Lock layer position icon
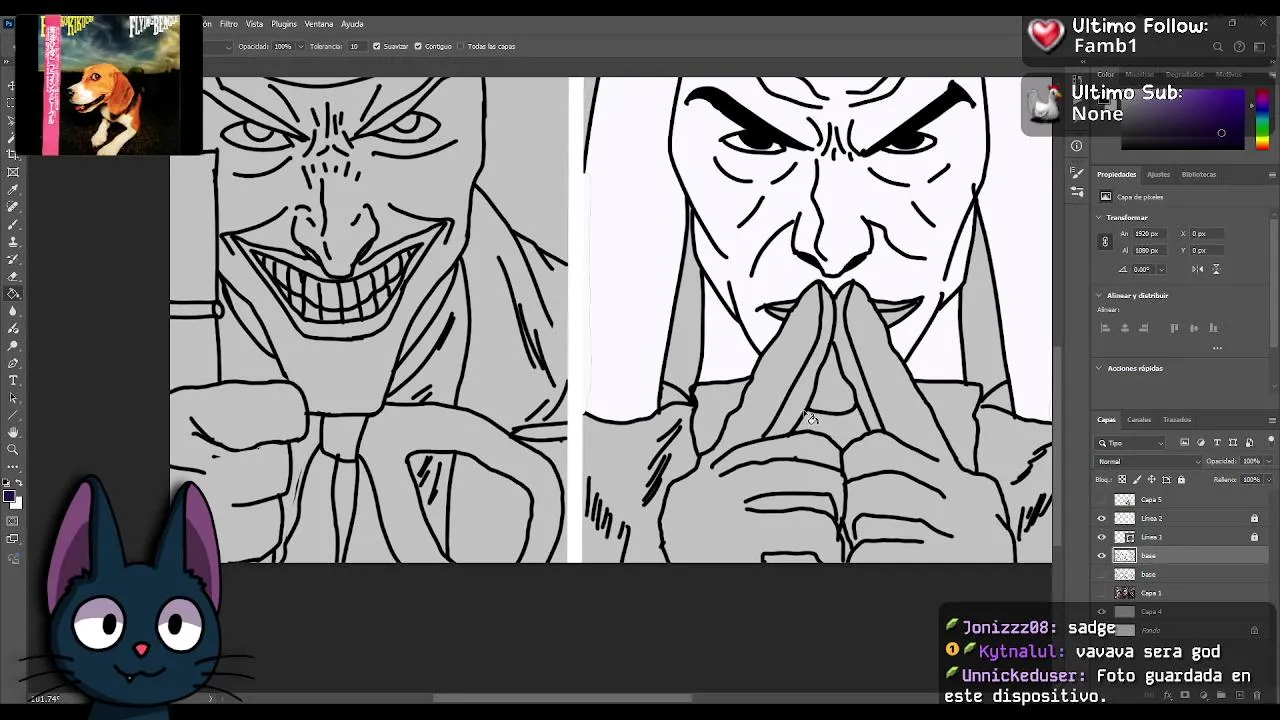Viewport: 1280px width, 720px height. pos(1151,480)
